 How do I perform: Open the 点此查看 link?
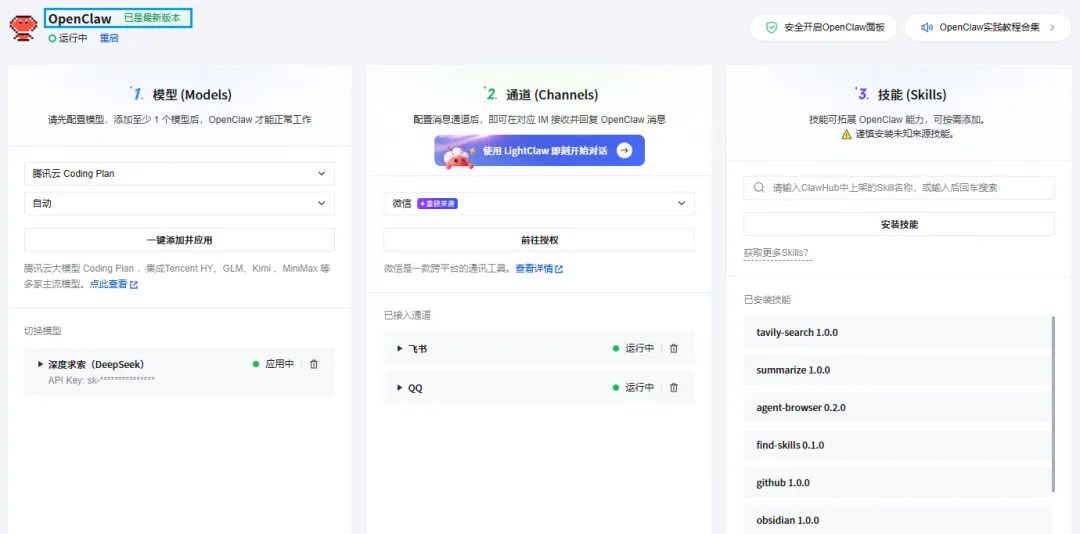pos(108,285)
